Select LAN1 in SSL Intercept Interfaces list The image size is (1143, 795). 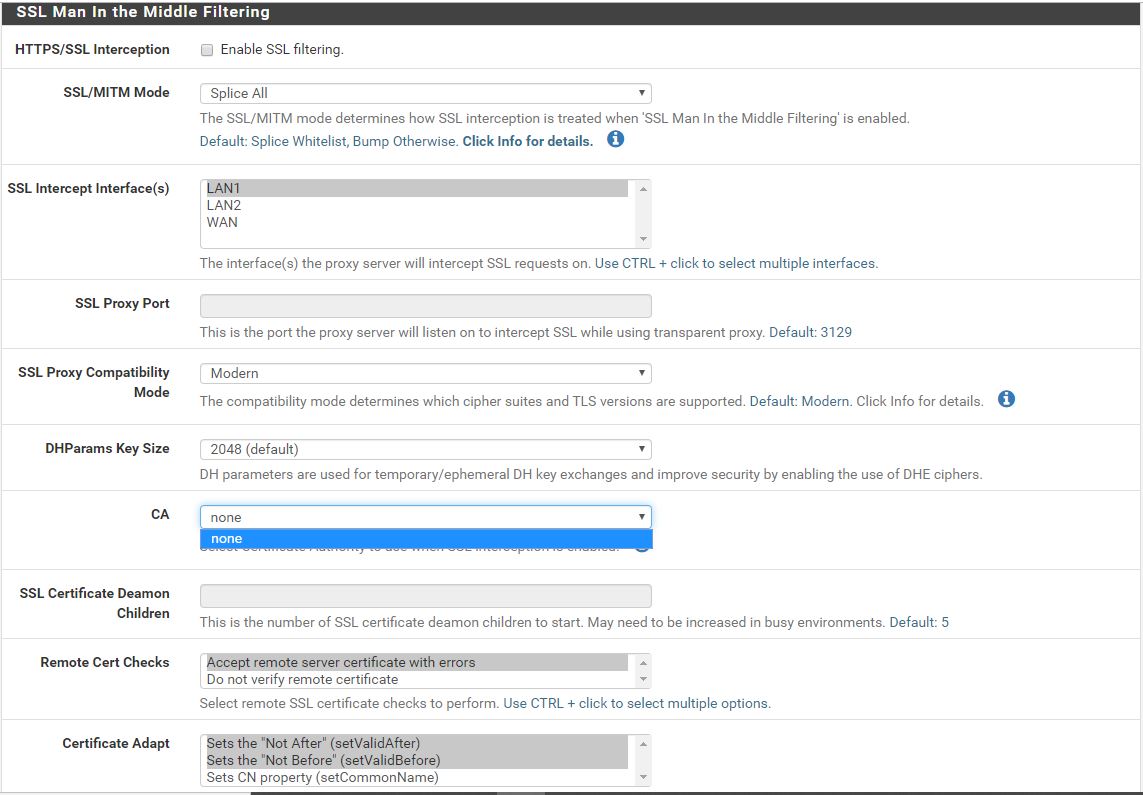415,188
